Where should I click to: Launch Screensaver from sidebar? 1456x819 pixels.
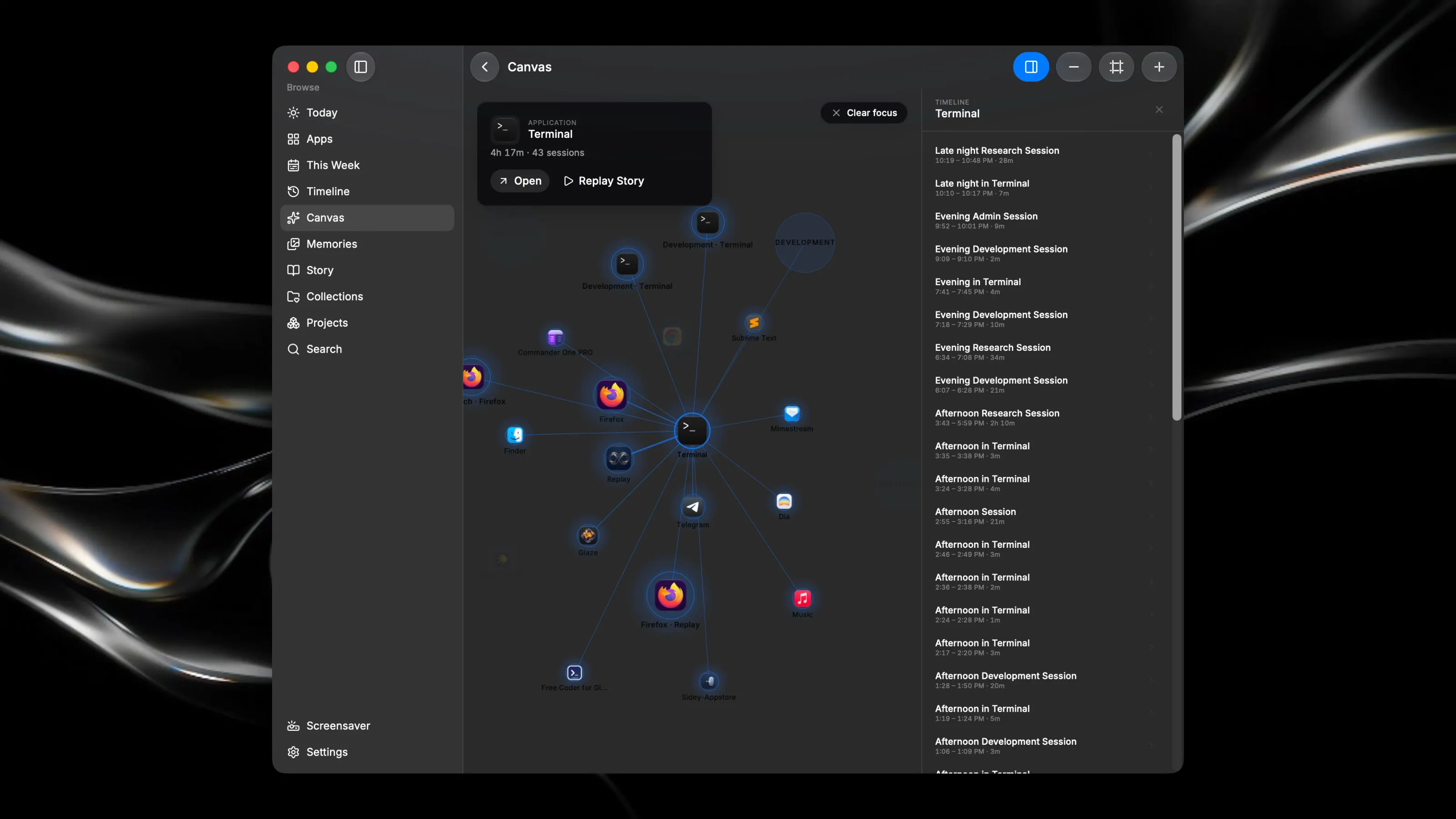[367, 726]
